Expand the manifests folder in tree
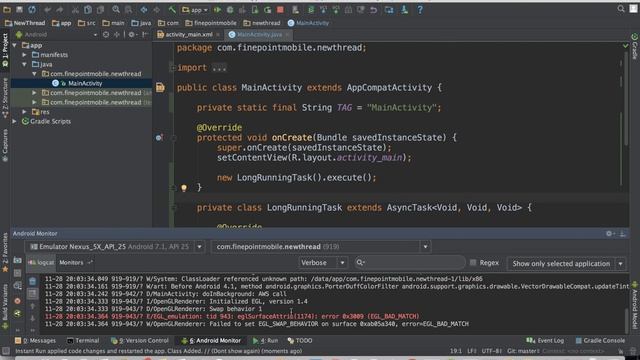The width and height of the screenshot is (640, 360). click(x=24, y=55)
